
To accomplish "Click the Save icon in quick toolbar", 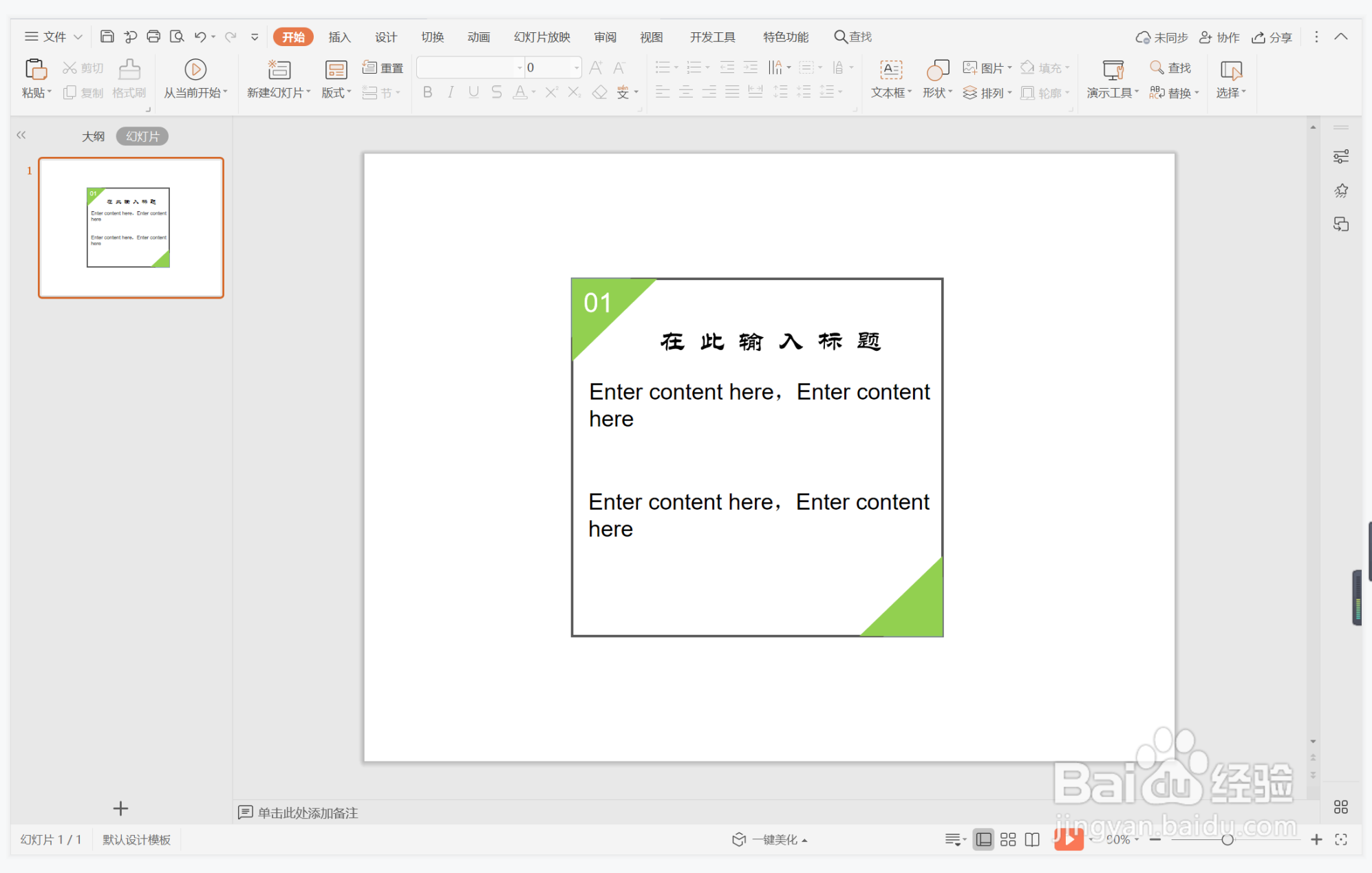I will (107, 36).
